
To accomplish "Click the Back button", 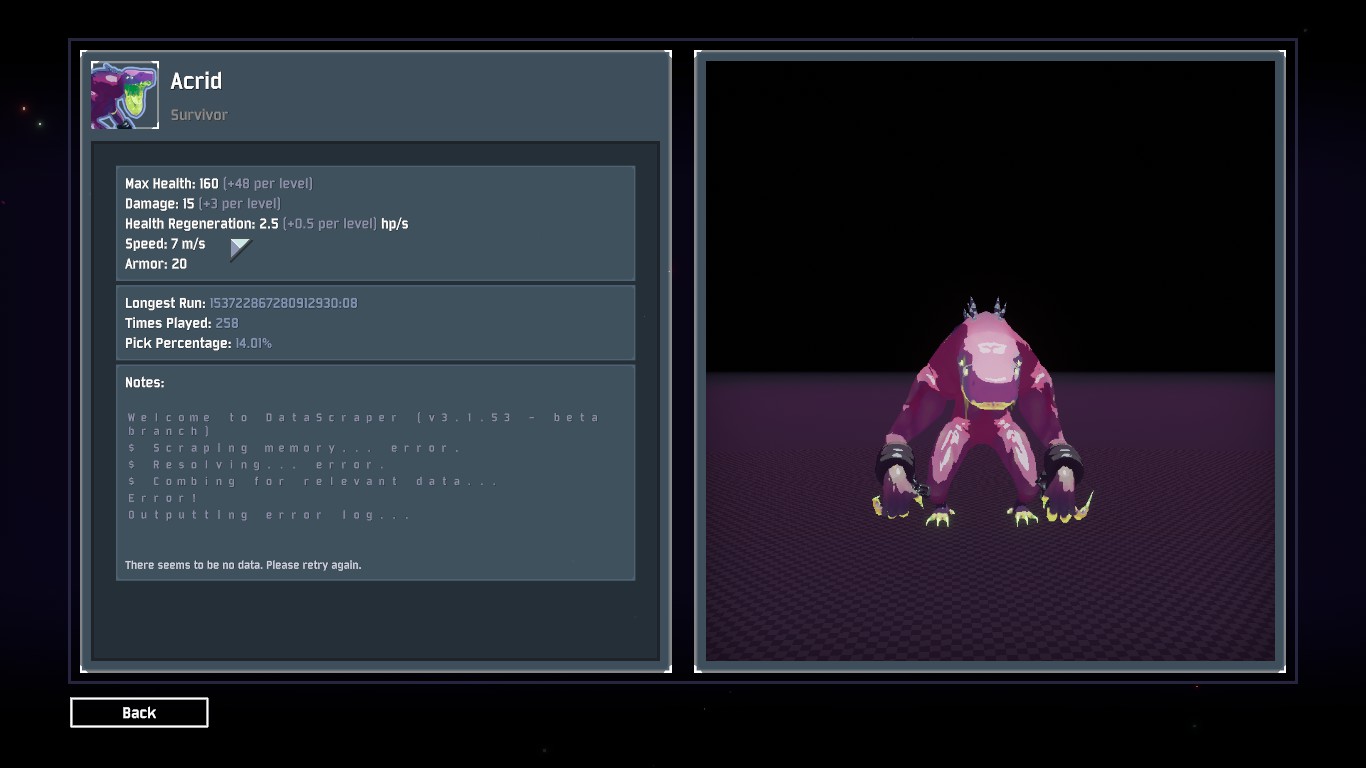I will pyautogui.click(x=139, y=713).
